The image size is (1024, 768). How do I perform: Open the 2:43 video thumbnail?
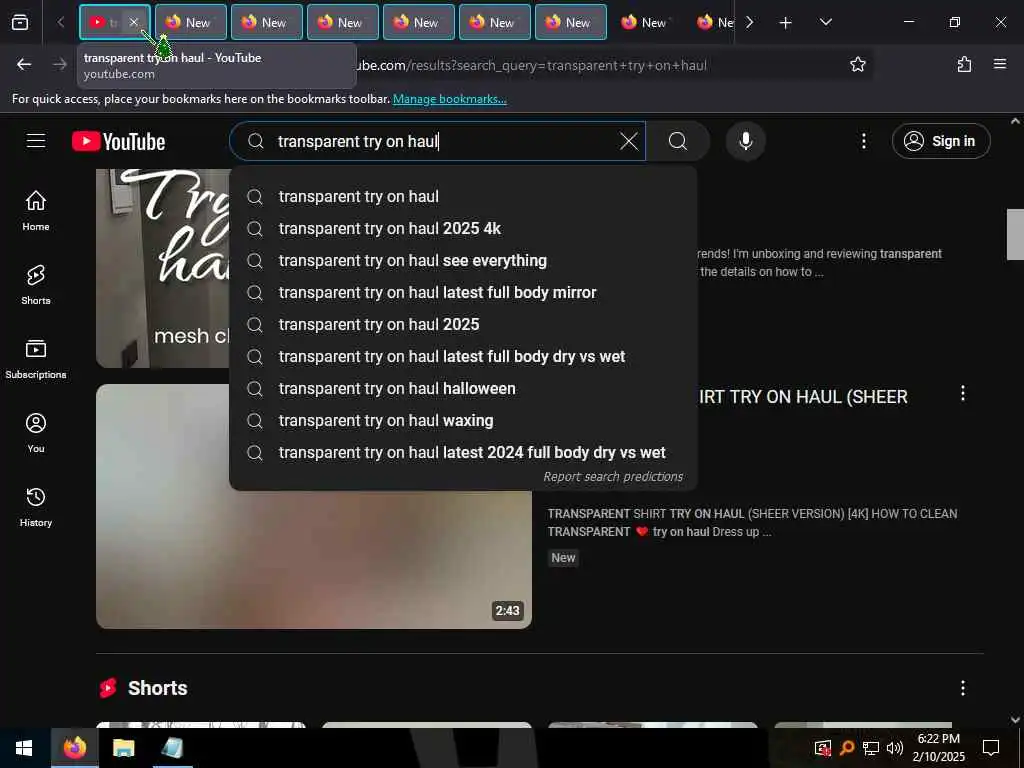point(313,507)
